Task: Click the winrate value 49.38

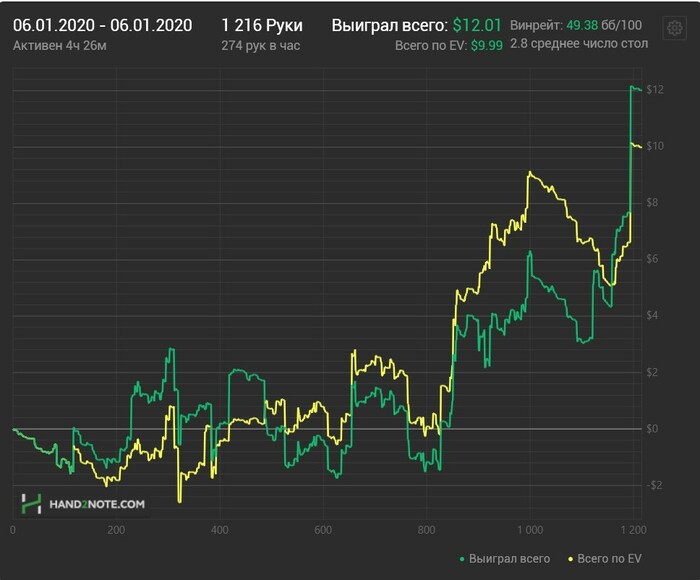Action: point(582,25)
